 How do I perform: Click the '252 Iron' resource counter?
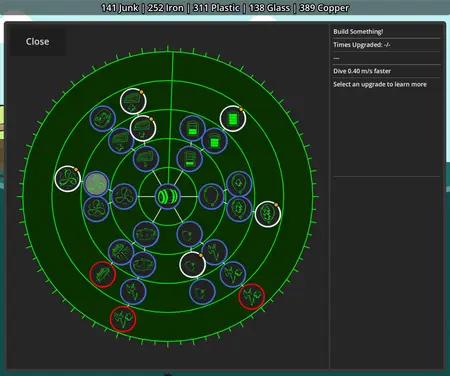click(x=166, y=8)
